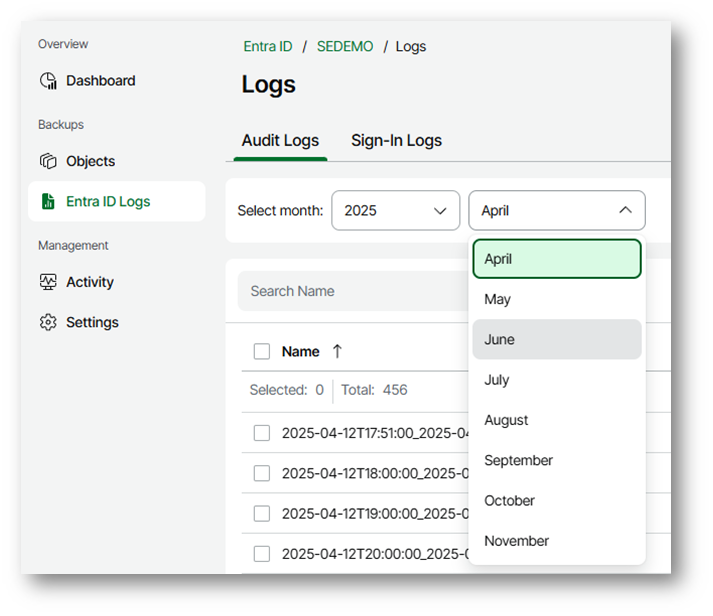Click the Search Name input field

point(350,291)
